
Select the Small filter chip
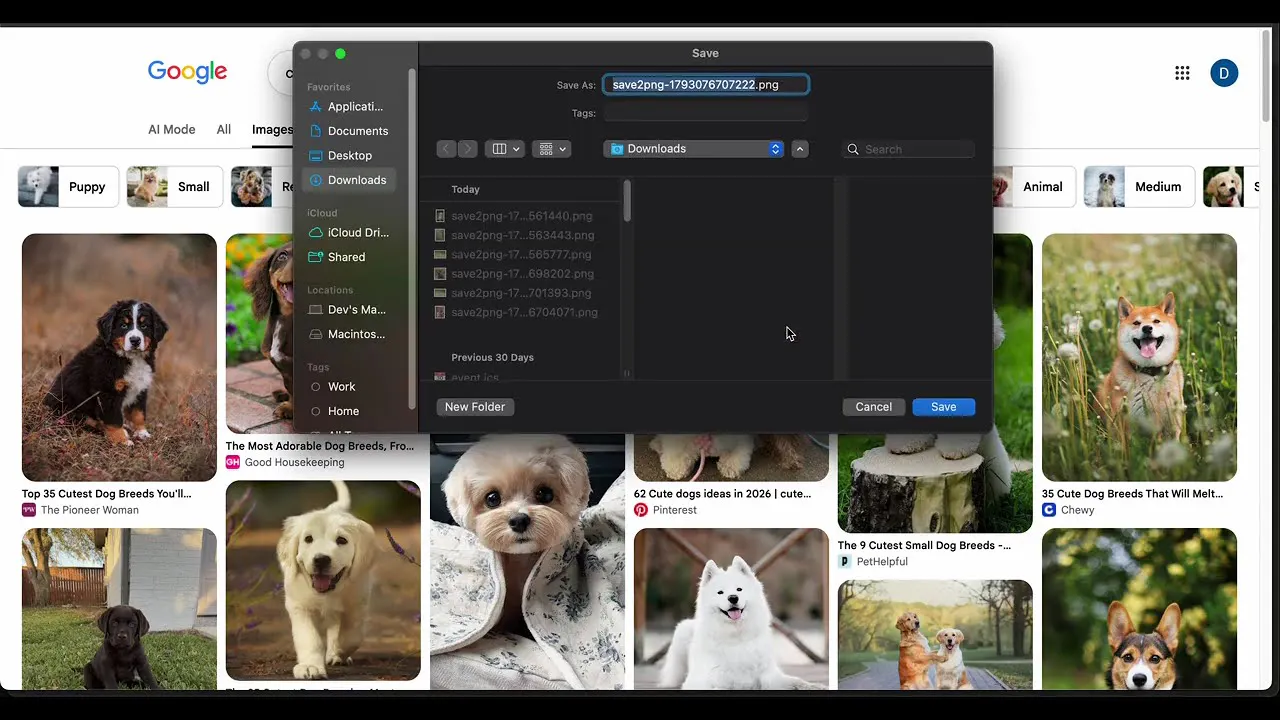175,187
